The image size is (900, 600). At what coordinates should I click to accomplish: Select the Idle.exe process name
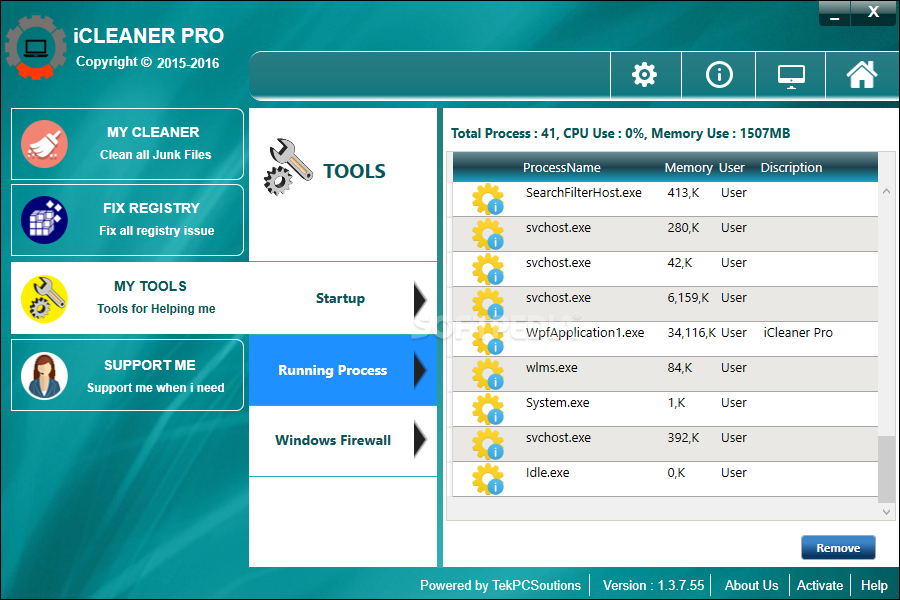click(x=548, y=473)
